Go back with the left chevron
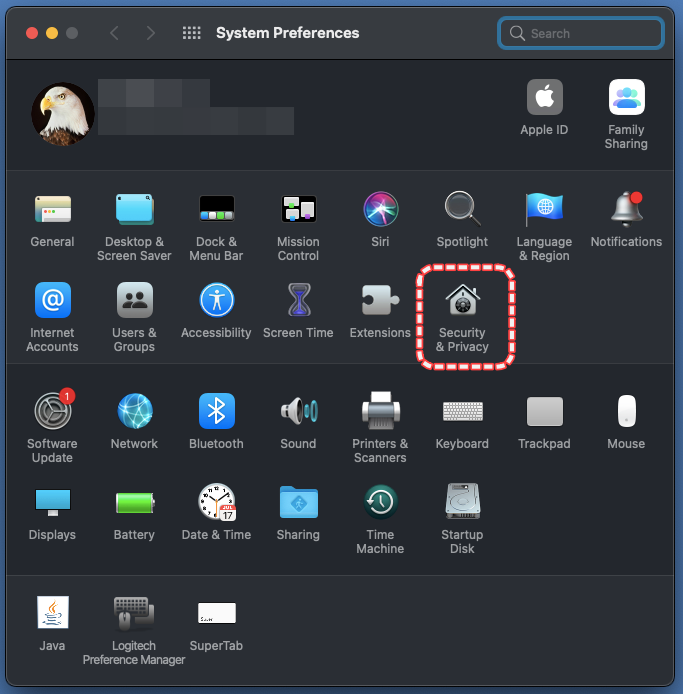This screenshot has height=694, width=683. click(x=114, y=33)
